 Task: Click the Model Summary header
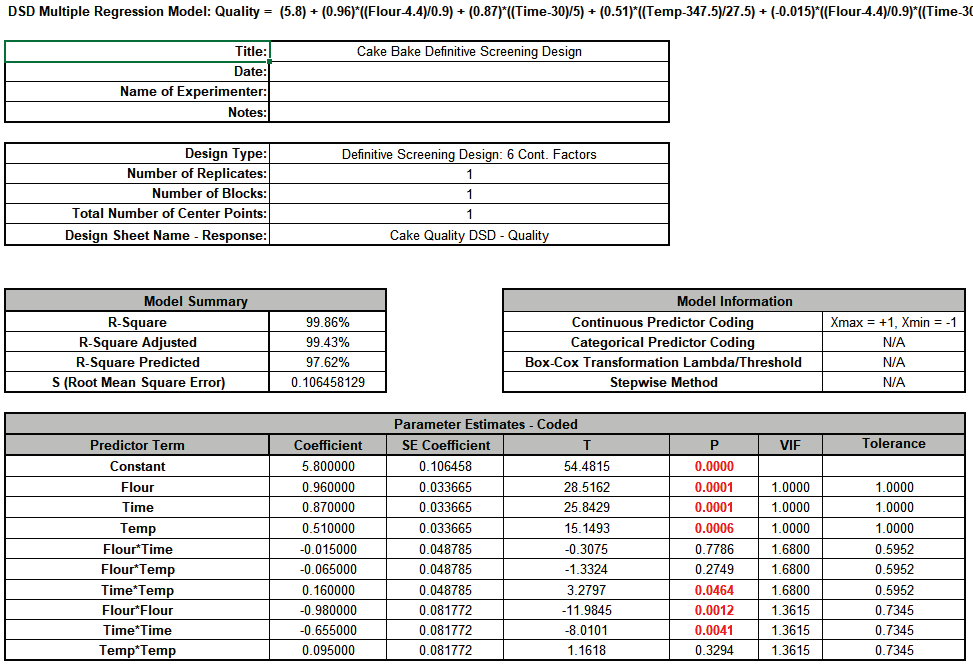click(195, 301)
